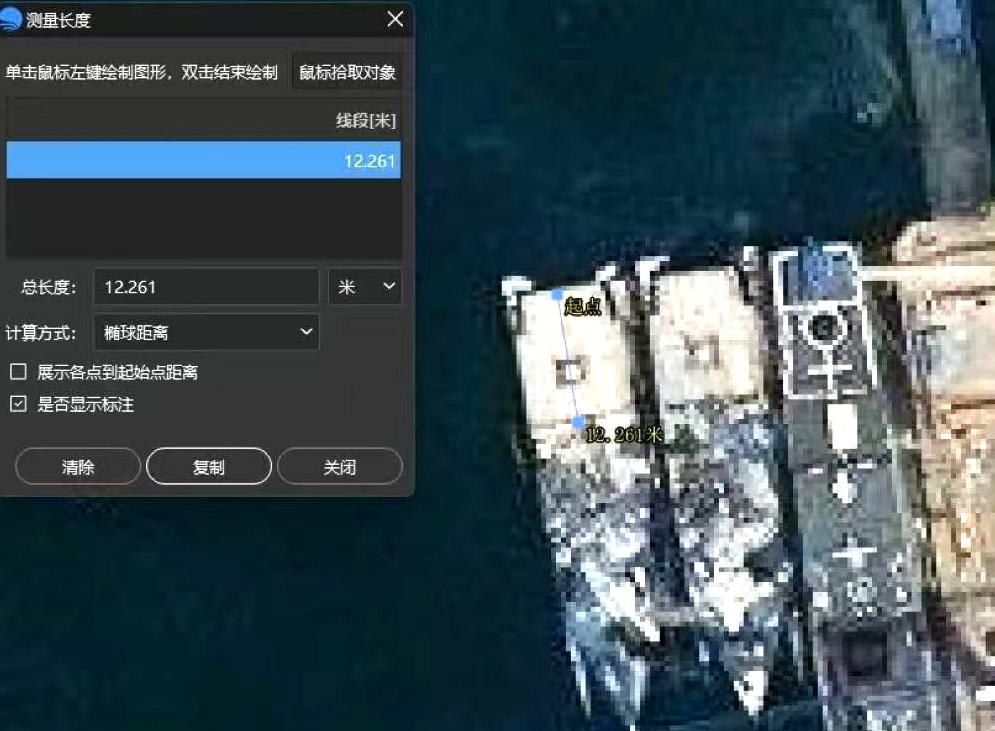The width and height of the screenshot is (995, 731).
Task: Click the 复制 button
Action: (209, 465)
